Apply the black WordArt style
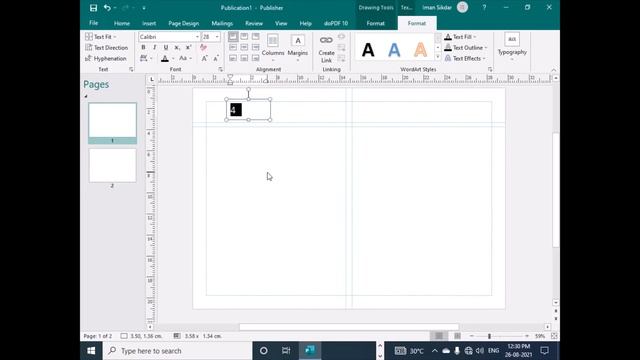 [x=368, y=50]
